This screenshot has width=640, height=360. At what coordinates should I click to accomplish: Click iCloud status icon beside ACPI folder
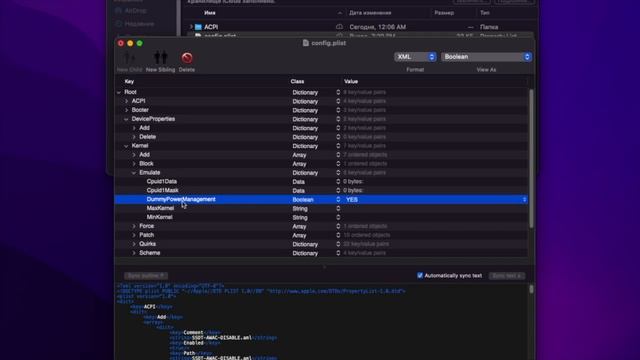(x=339, y=27)
